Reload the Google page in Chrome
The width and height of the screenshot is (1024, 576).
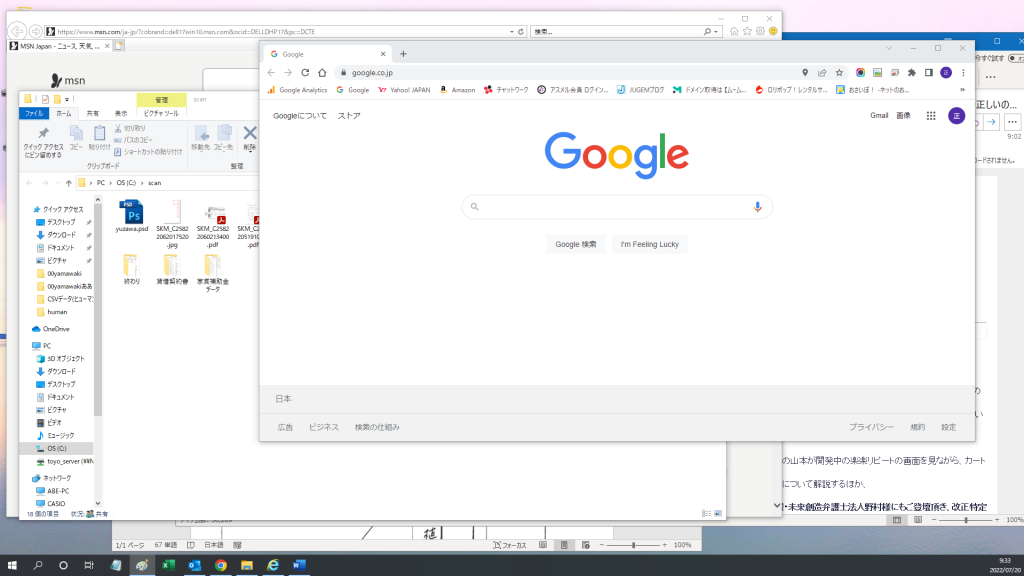[305, 72]
